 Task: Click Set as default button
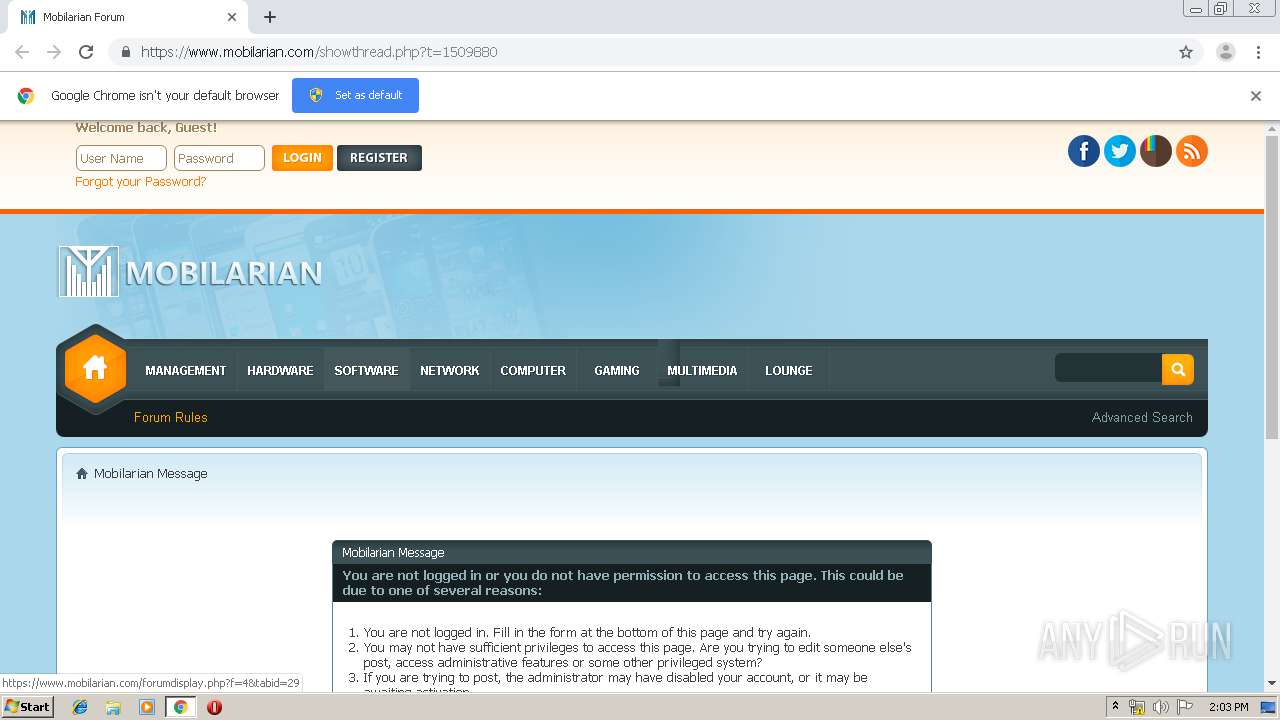tap(355, 96)
